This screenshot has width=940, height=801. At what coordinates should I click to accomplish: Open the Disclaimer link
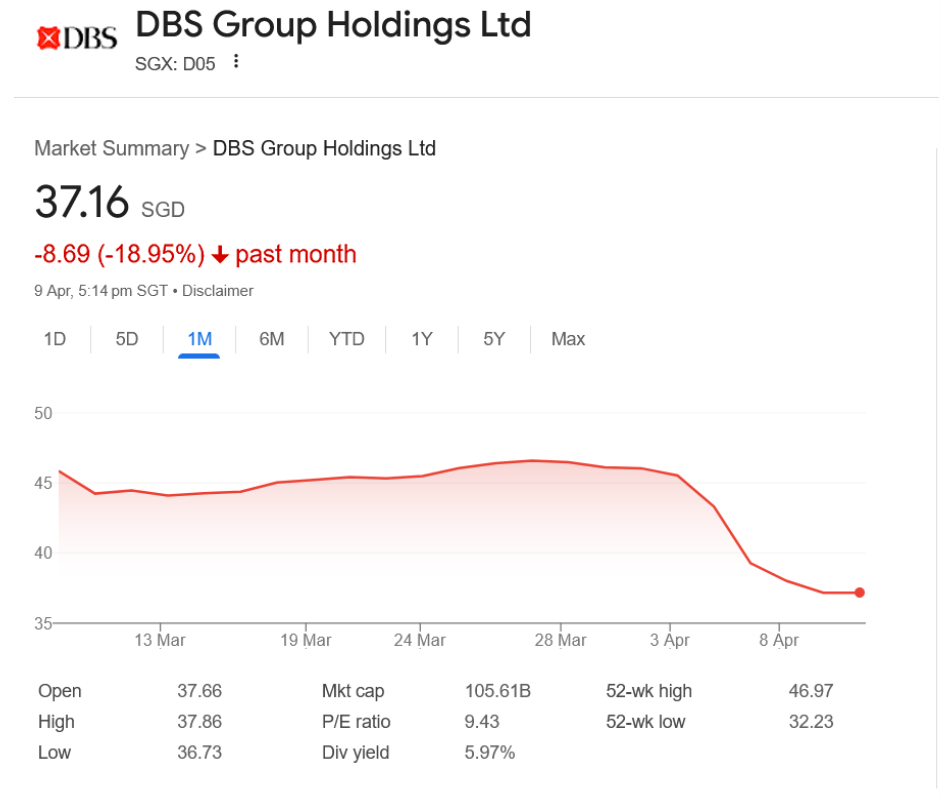218,291
